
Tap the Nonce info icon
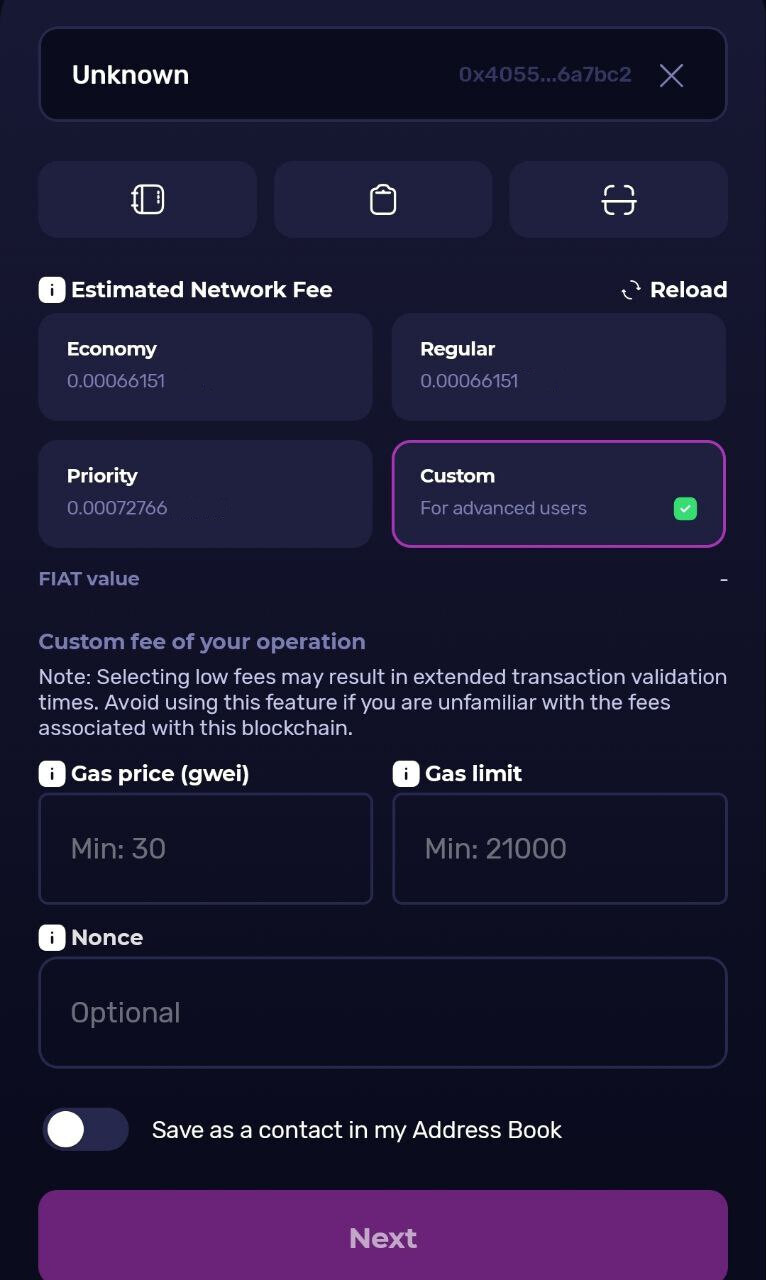(x=52, y=938)
